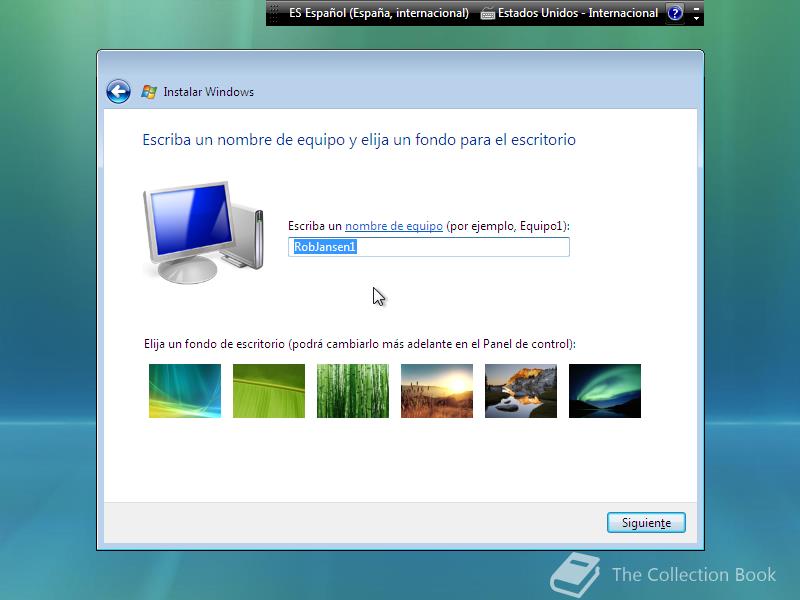Click the computer monitor illustration
Viewport: 800px width, 600px height.
(x=203, y=232)
